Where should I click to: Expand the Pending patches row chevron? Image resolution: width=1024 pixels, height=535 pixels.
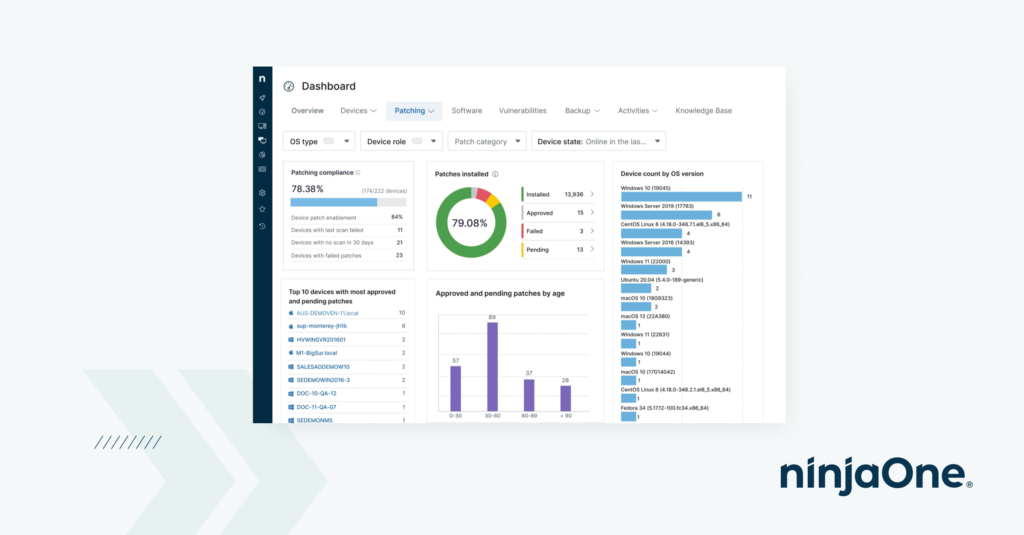pos(592,249)
